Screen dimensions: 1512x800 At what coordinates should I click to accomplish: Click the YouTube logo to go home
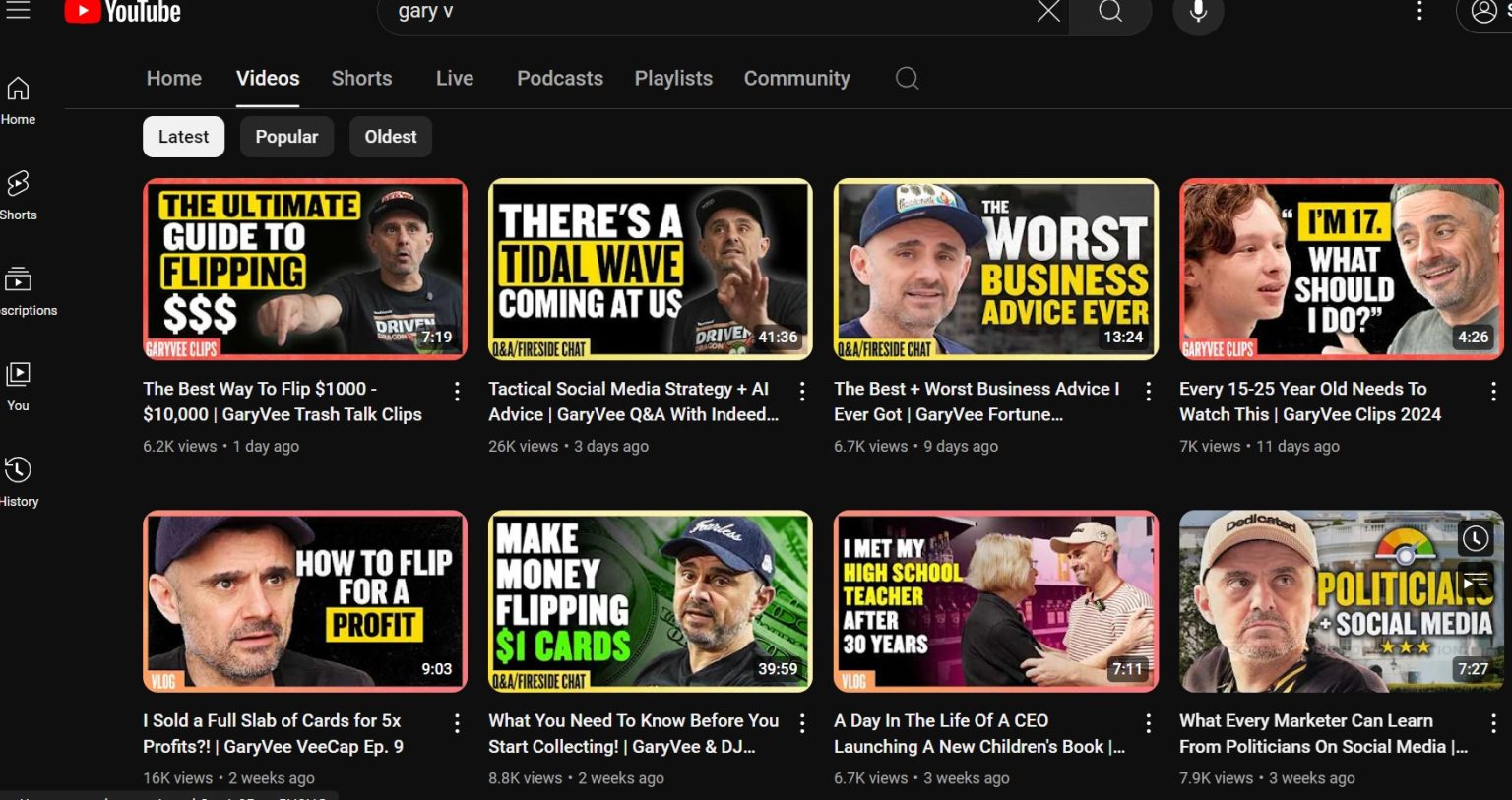pos(122,12)
